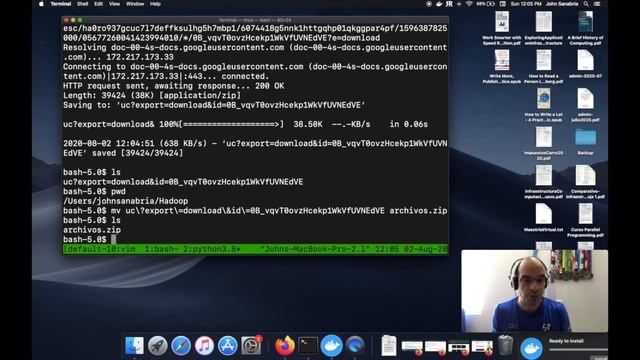Open the View menu
640x360 pixels.
[114, 4]
